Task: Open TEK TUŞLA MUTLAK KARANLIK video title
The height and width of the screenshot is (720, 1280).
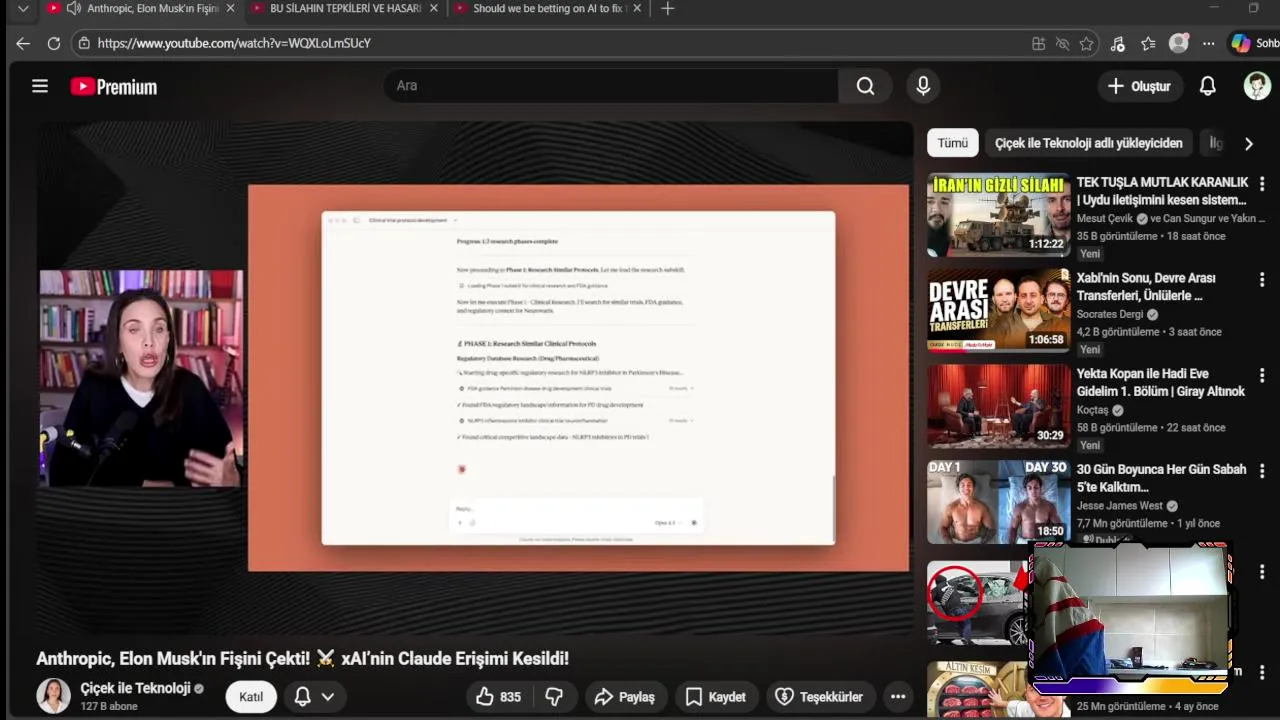Action: [x=1162, y=191]
